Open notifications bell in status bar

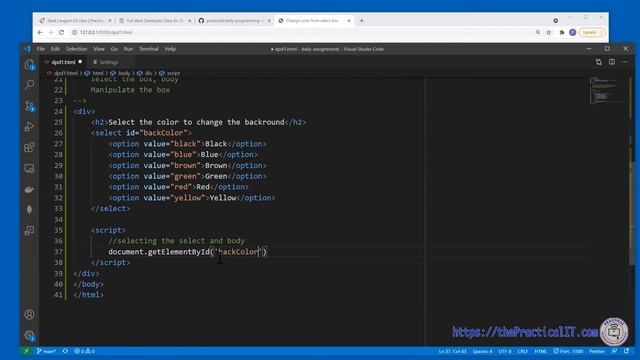626,351
